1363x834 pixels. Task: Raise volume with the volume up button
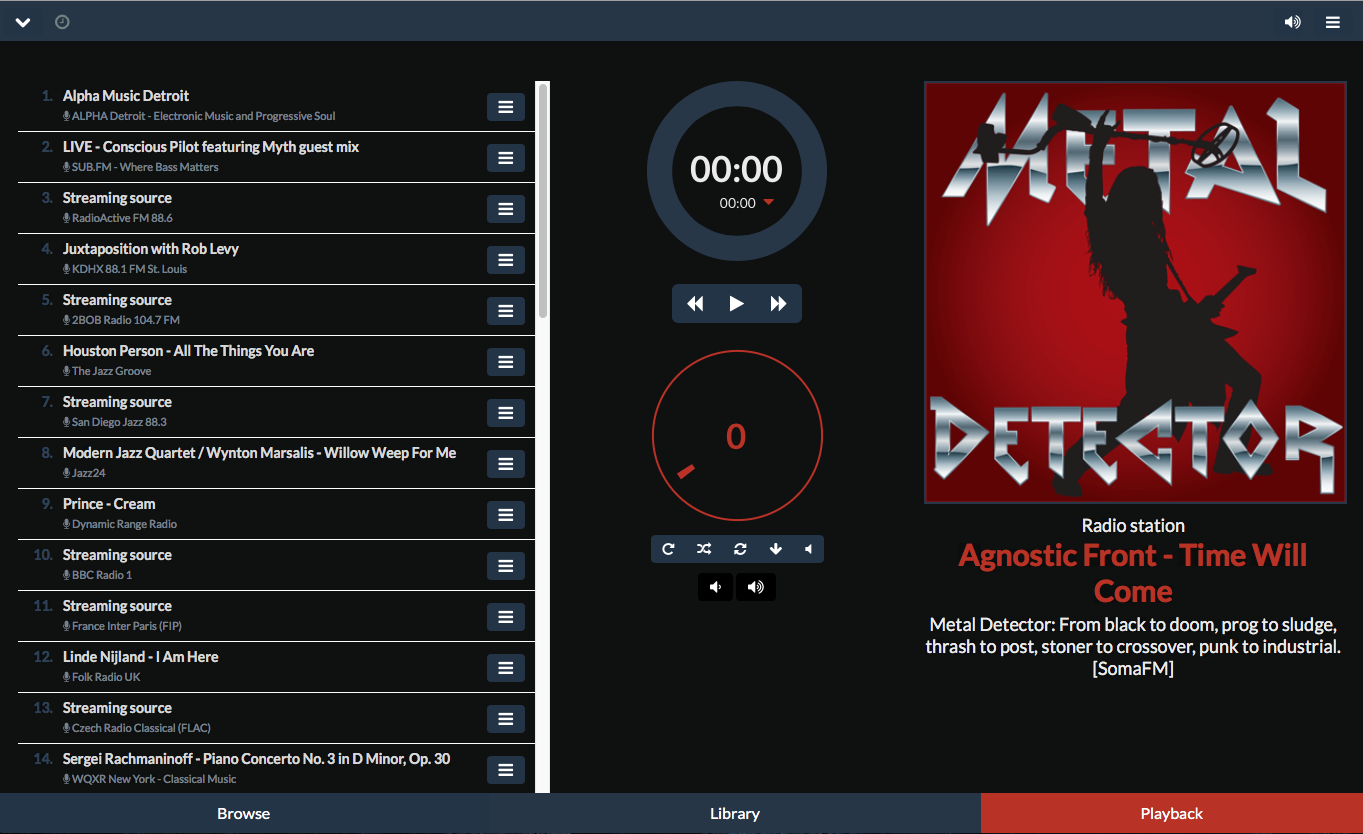click(756, 587)
